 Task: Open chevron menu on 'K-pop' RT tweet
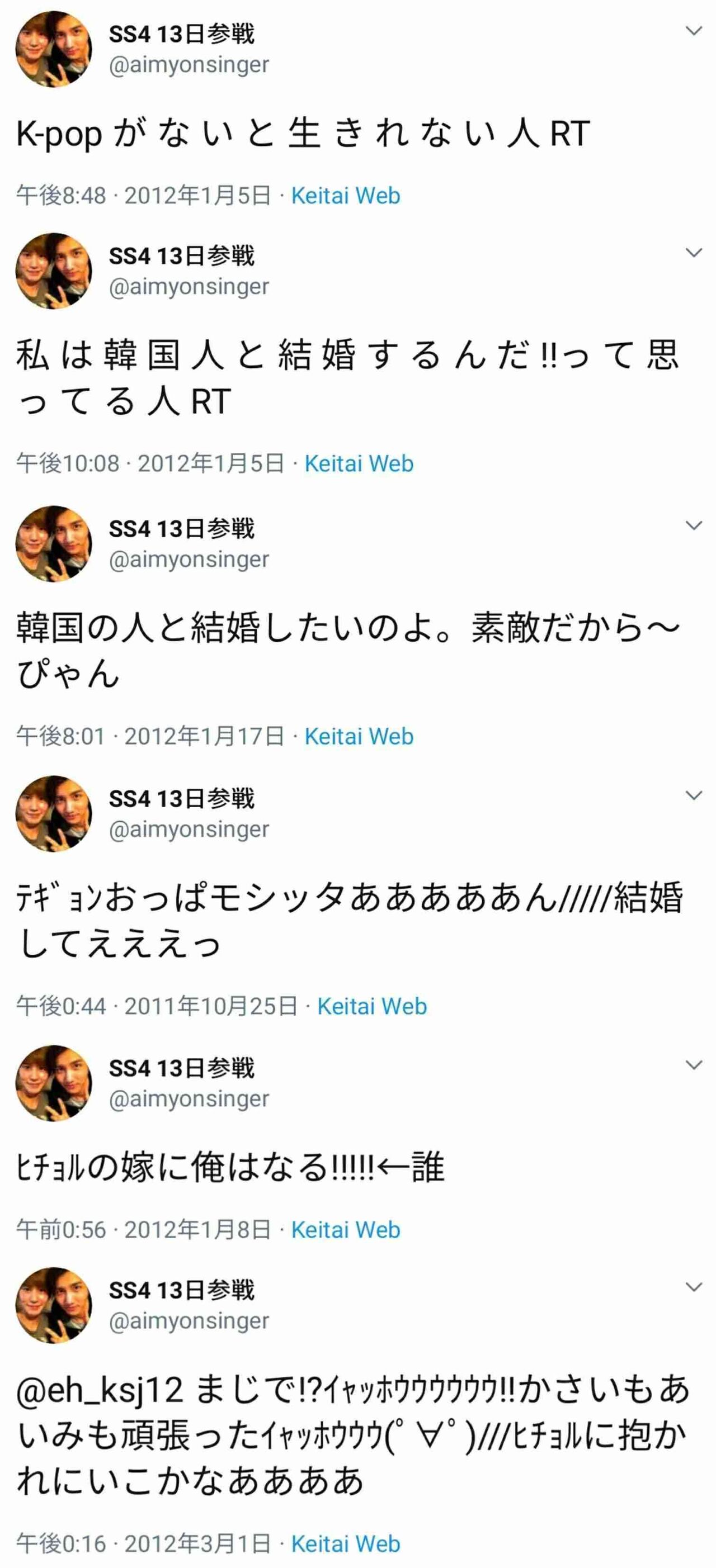[694, 30]
